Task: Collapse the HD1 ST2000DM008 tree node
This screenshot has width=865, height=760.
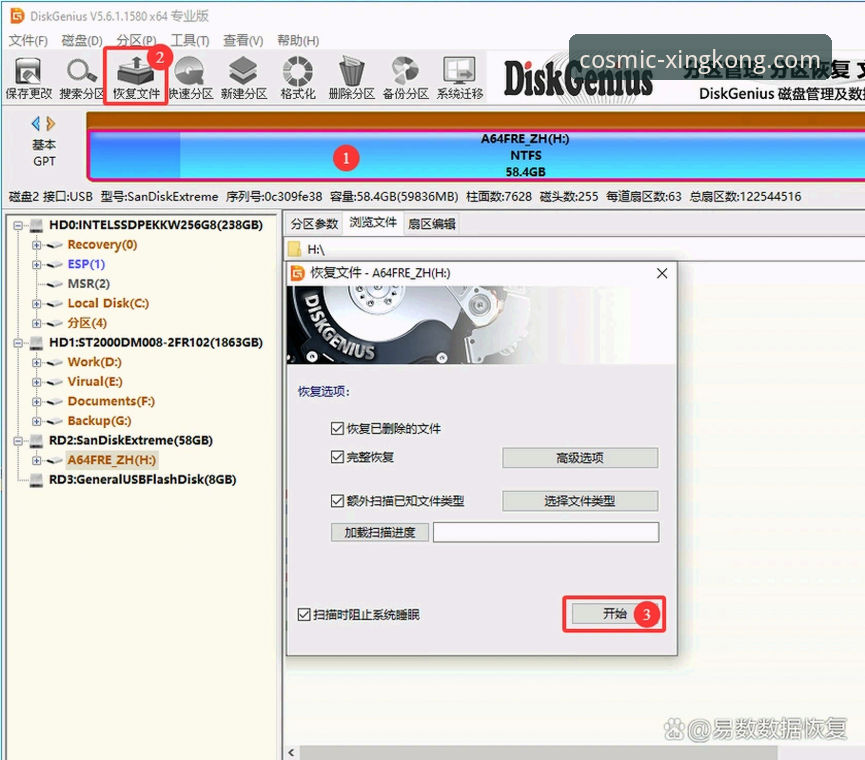Action: pyautogui.click(x=18, y=342)
